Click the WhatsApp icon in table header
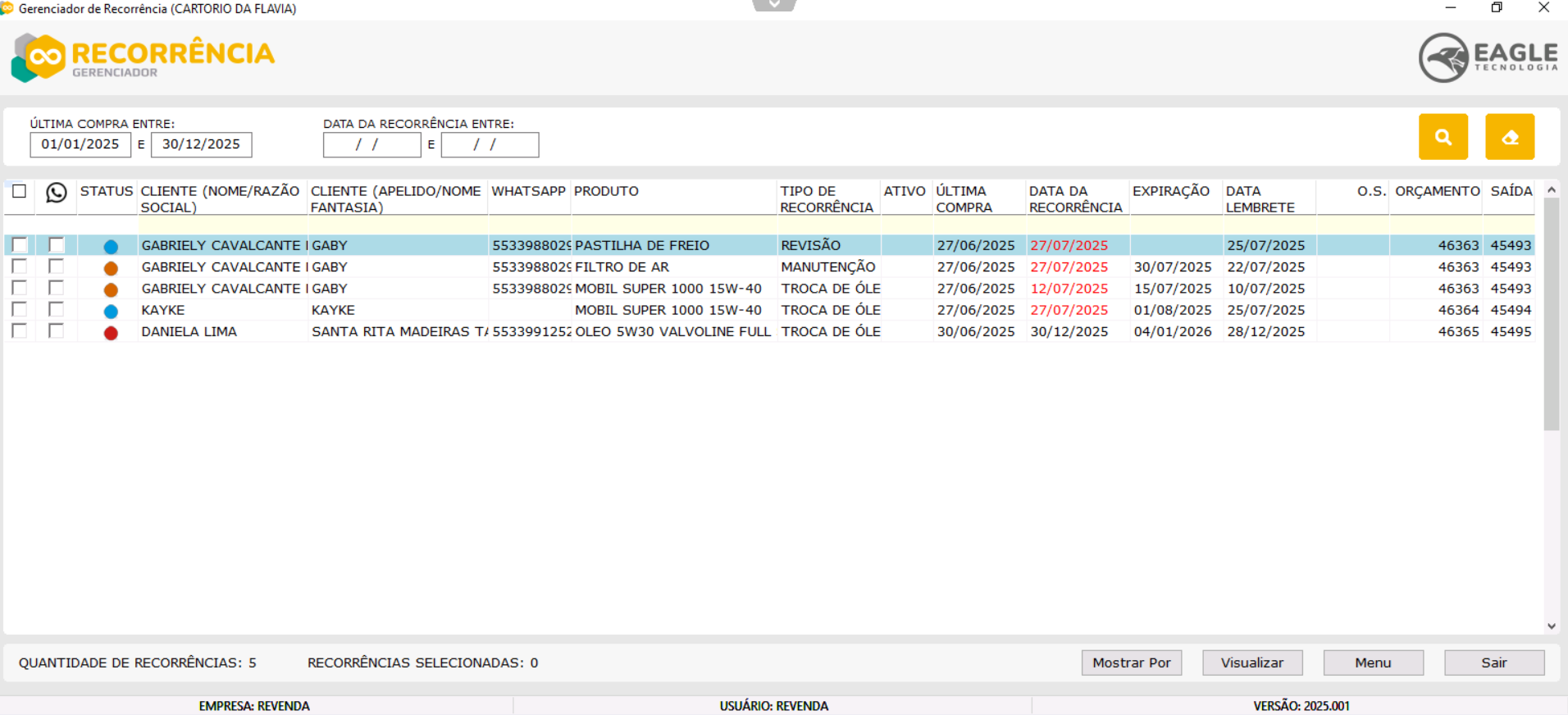1568x715 pixels. [56, 193]
